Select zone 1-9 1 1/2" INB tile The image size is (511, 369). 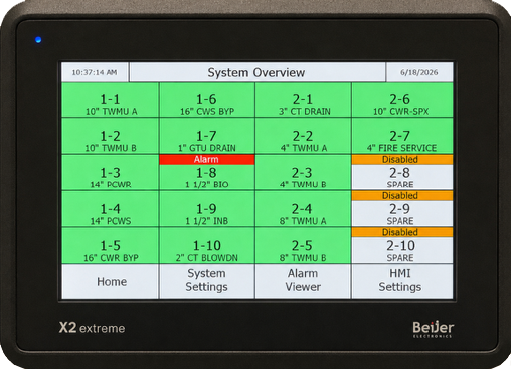pos(207,209)
